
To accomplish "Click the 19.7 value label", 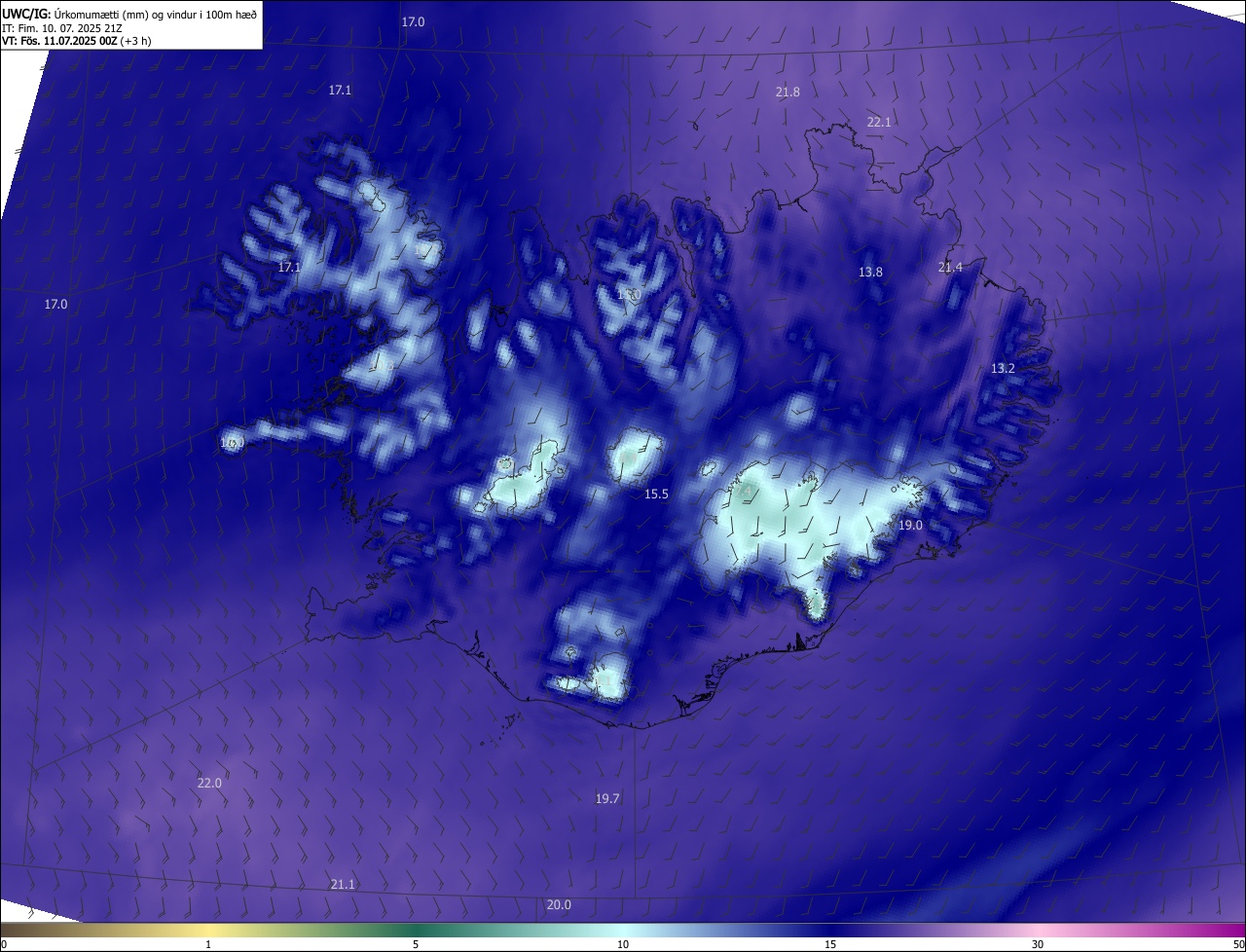I will [607, 799].
